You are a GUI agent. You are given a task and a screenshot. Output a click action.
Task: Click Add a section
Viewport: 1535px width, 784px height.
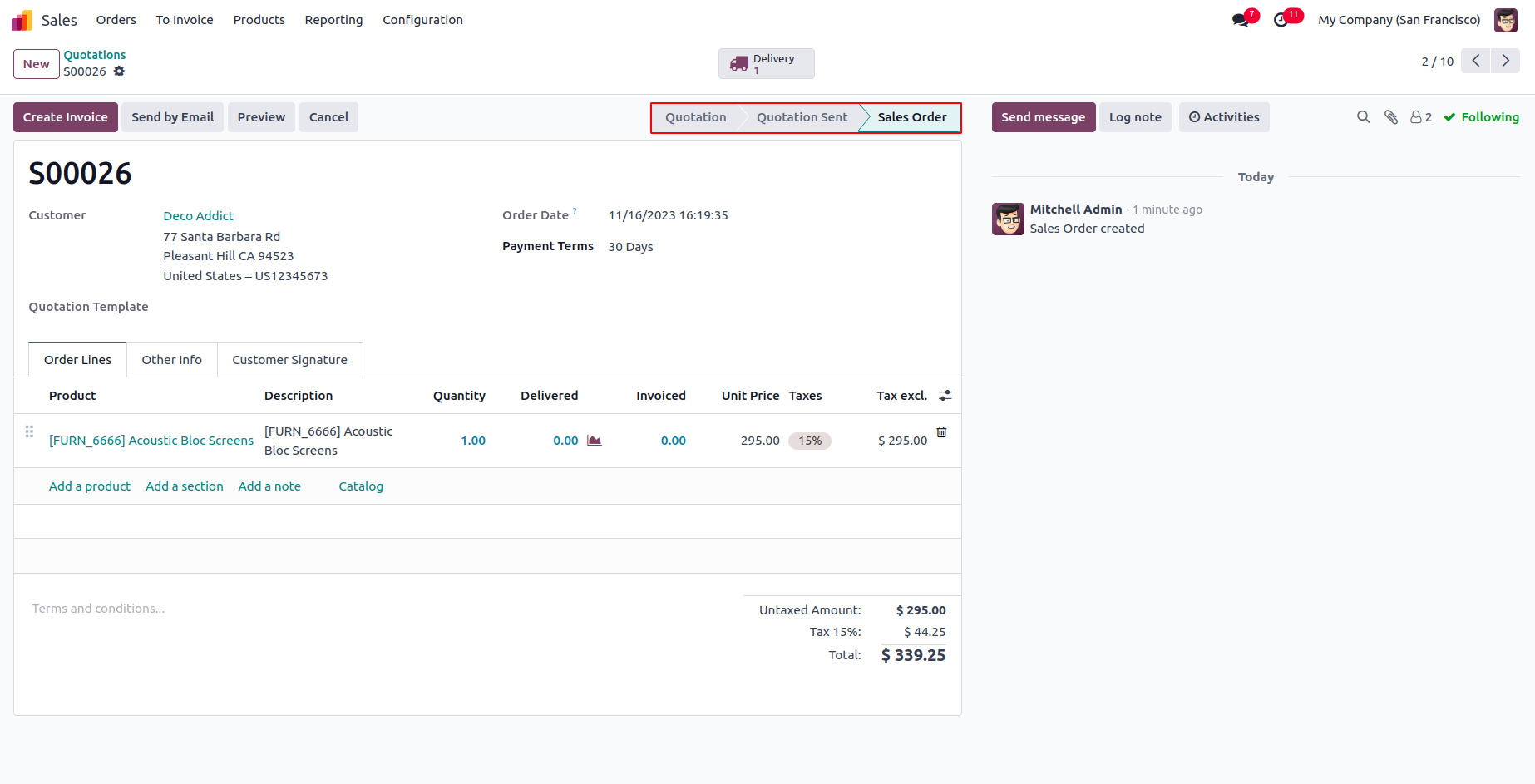[x=185, y=486]
